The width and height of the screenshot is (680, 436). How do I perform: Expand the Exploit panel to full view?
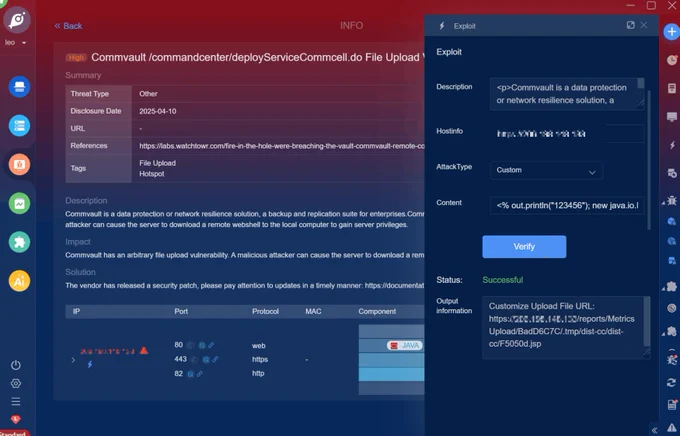pos(631,25)
